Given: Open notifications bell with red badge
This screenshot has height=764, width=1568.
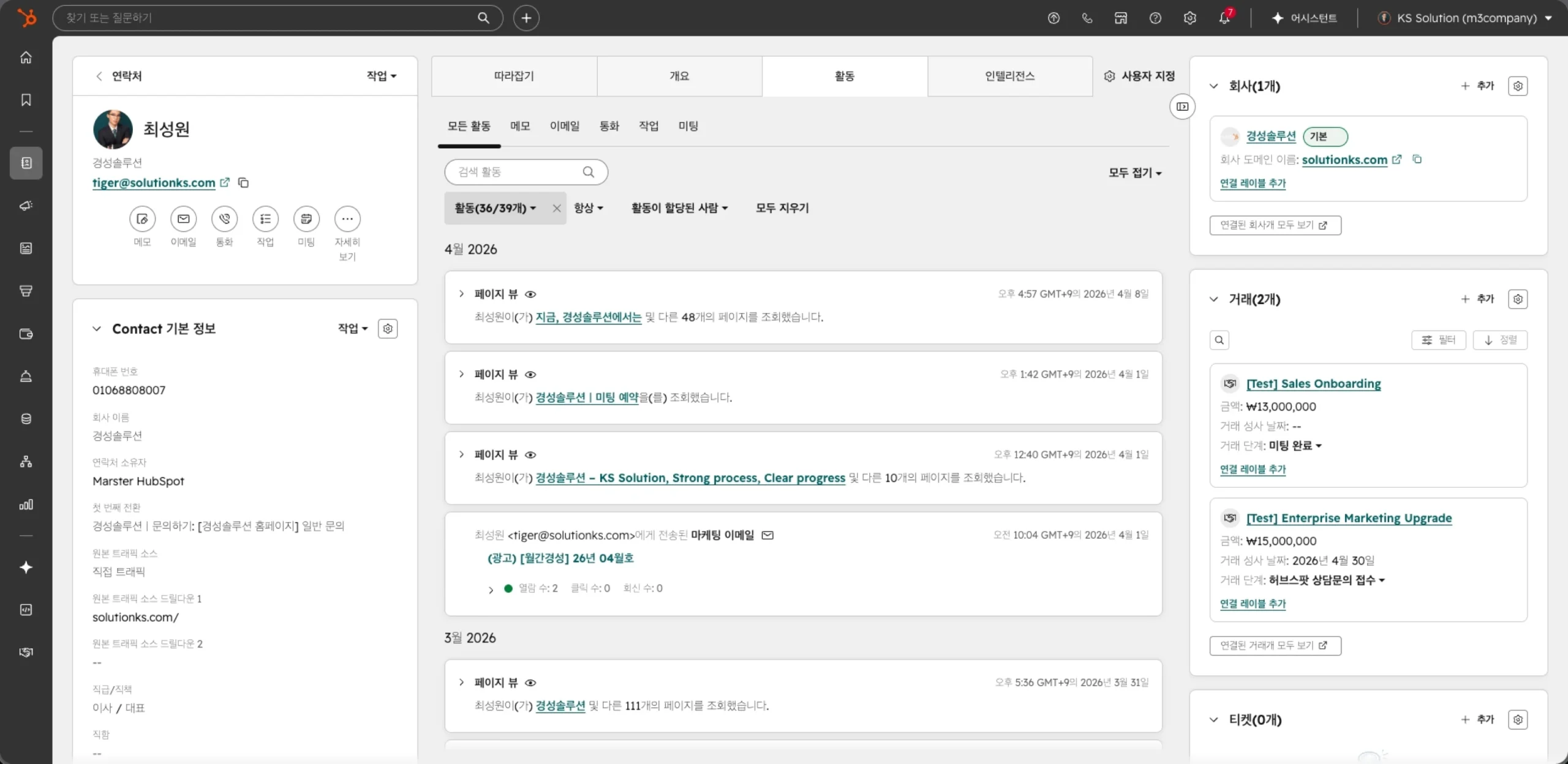Looking at the screenshot, I should (1225, 17).
